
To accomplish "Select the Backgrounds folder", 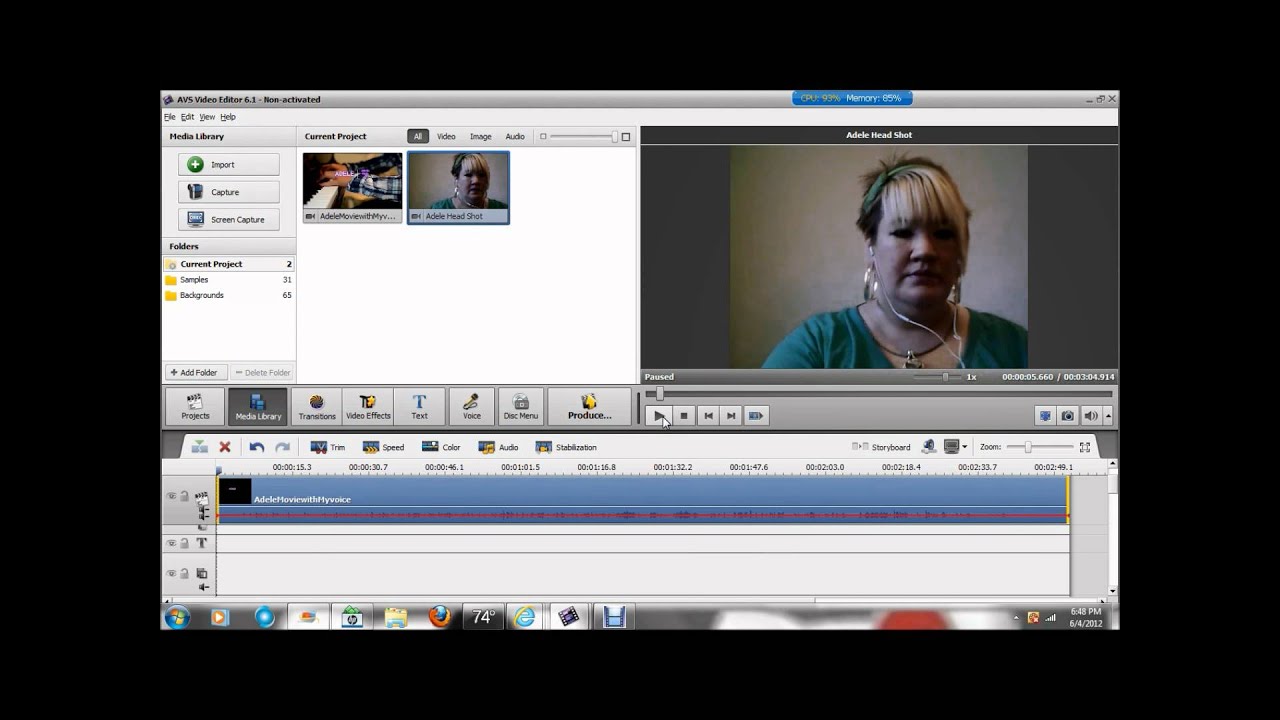I will click(x=229, y=295).
